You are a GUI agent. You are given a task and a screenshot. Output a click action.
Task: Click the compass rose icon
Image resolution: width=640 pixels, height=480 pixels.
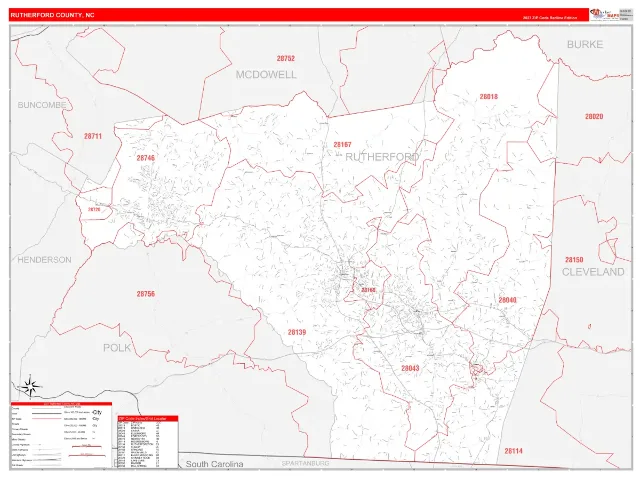(x=30, y=386)
